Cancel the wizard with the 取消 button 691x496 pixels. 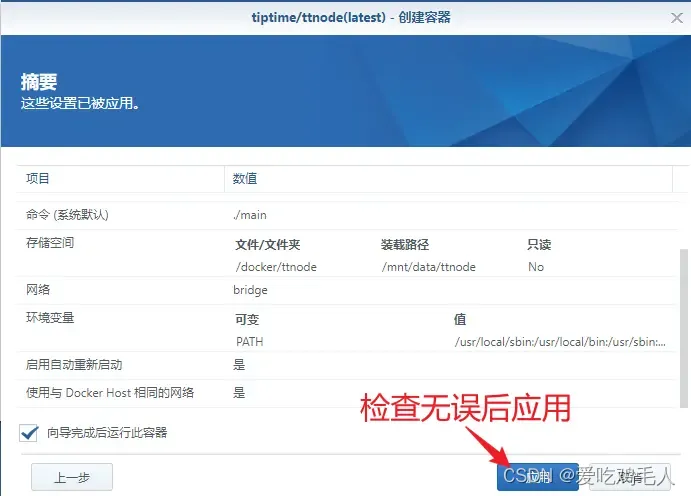click(630, 477)
